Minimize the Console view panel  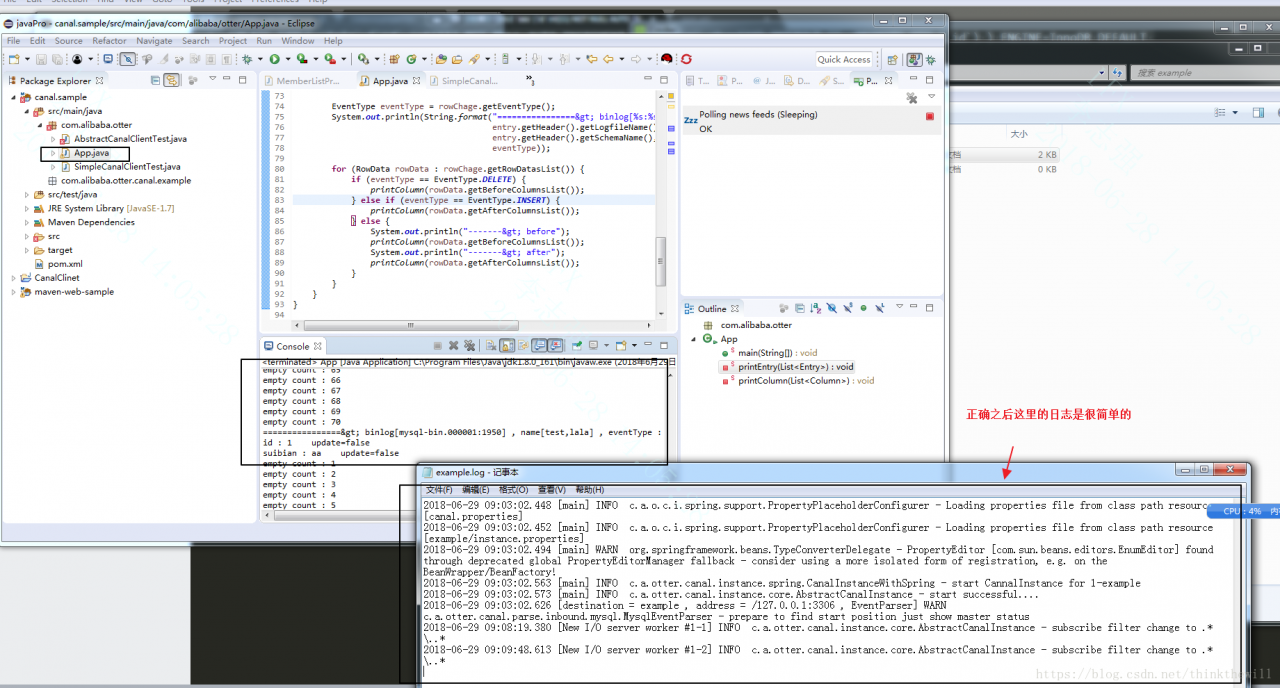pyautogui.click(x=650, y=346)
